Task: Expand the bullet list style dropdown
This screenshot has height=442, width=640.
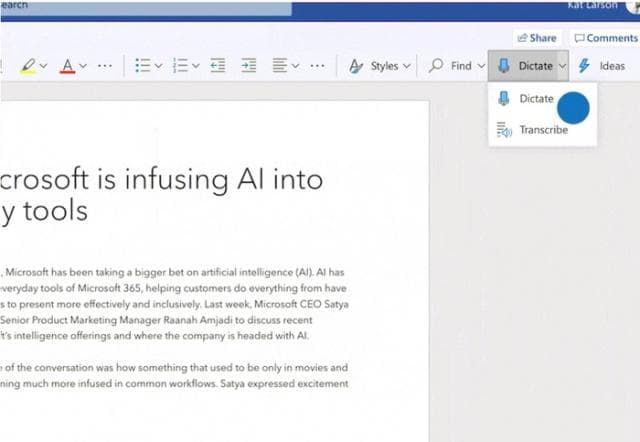Action: [x=159, y=66]
